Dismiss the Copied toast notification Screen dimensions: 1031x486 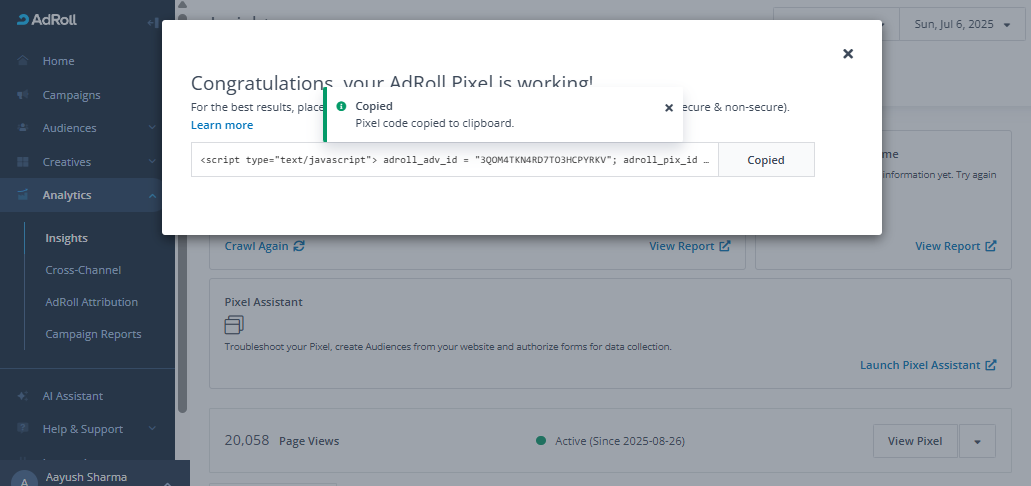coord(669,108)
